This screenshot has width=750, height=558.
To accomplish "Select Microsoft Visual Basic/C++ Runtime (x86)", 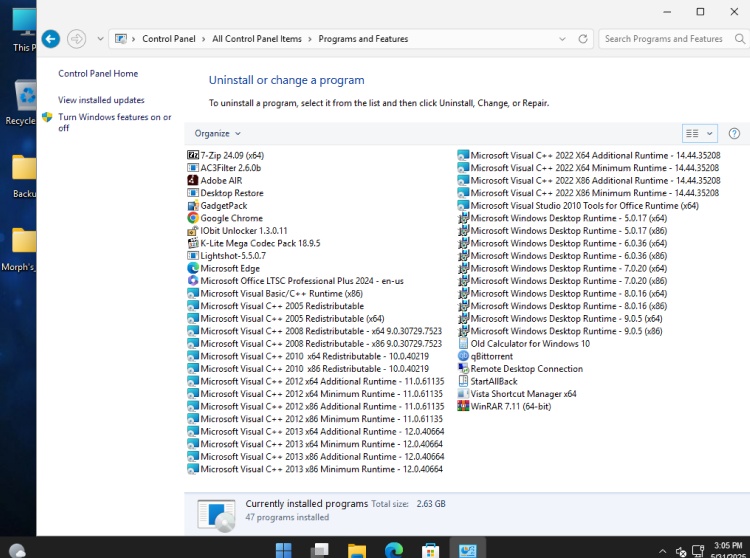I will pos(275,293).
